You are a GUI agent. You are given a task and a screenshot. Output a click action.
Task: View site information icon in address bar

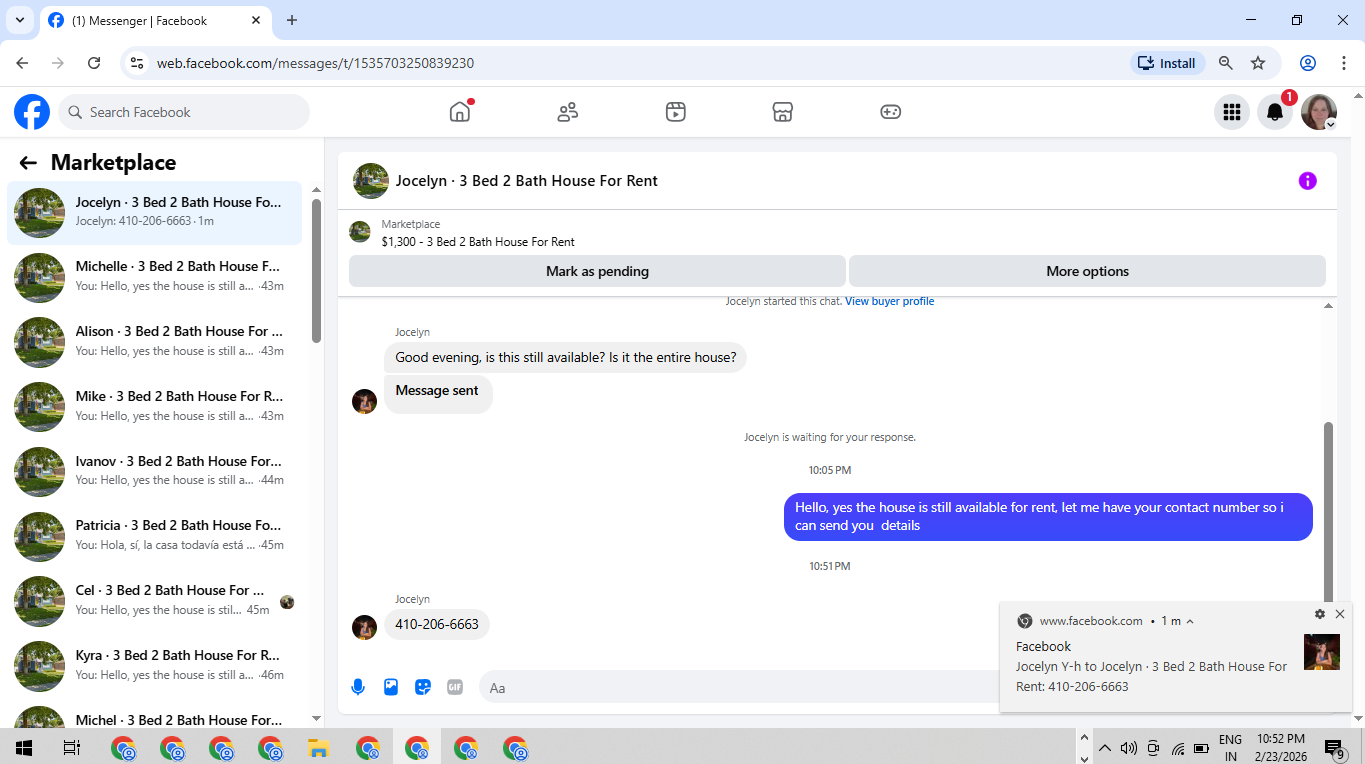tap(138, 63)
